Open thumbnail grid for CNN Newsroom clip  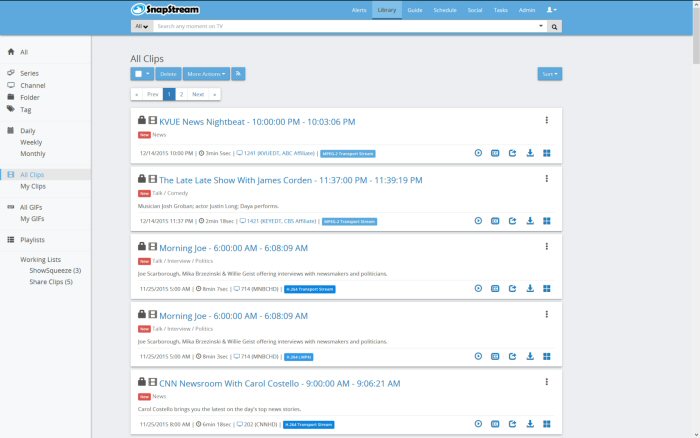coord(547,424)
